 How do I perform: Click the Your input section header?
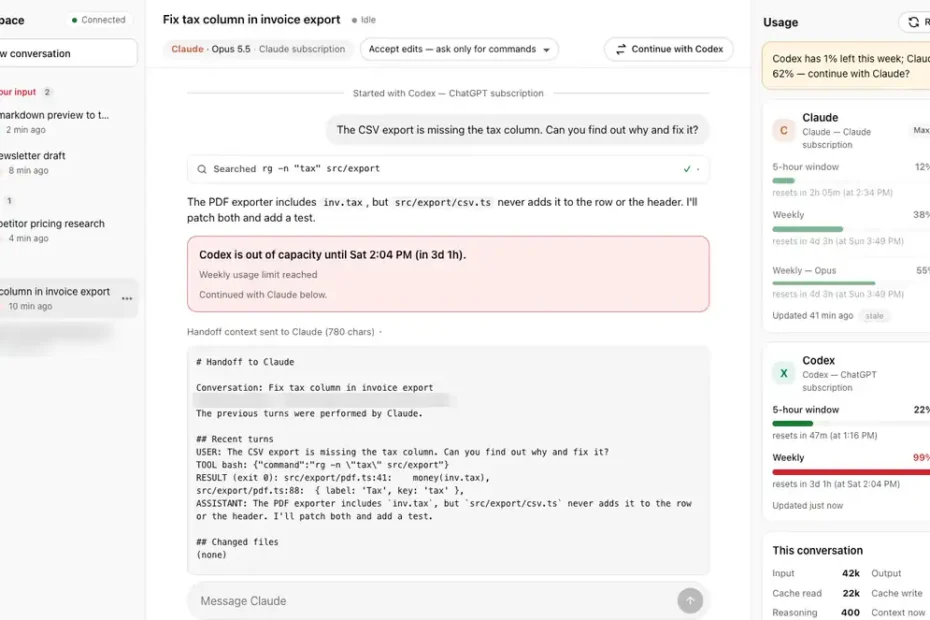tap(18, 92)
